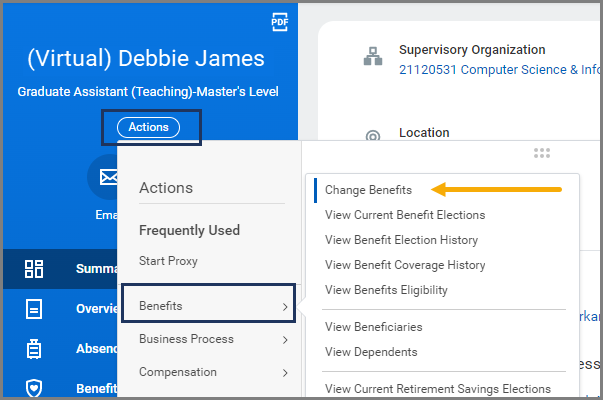Open the Absence sidebar icon

[34, 348]
